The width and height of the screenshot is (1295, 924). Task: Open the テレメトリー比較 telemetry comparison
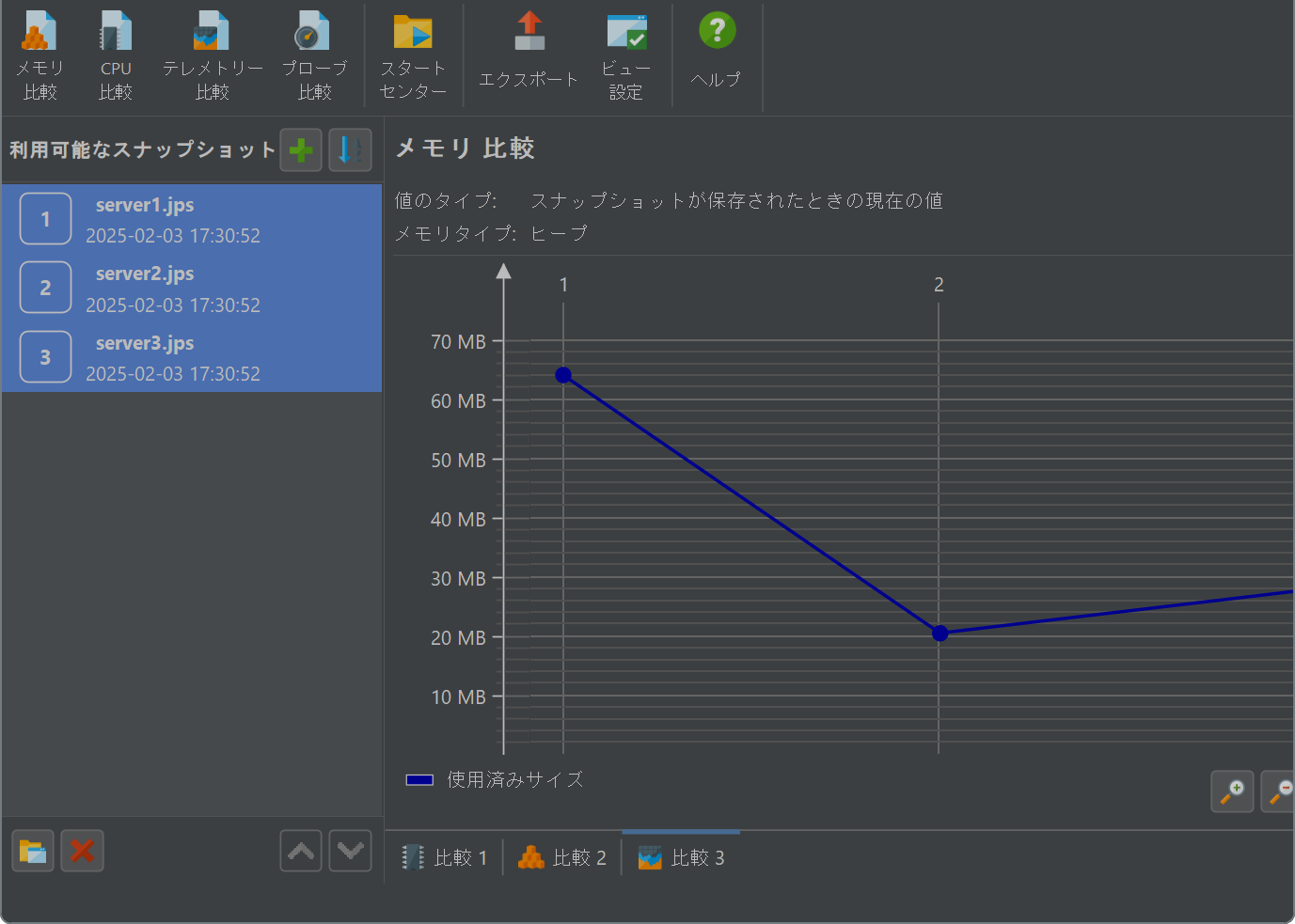(x=213, y=55)
